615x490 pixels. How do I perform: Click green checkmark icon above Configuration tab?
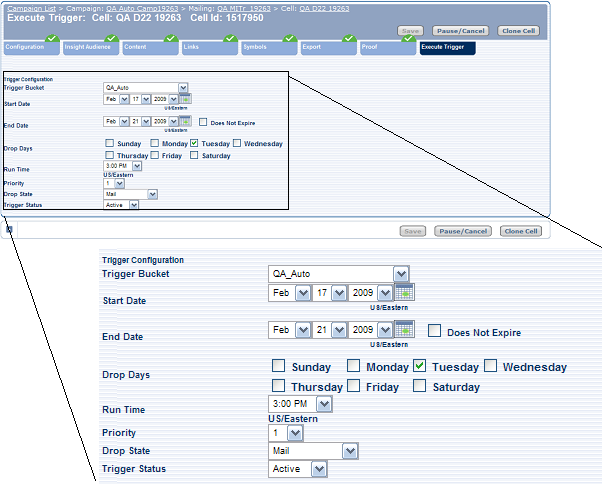51,39
